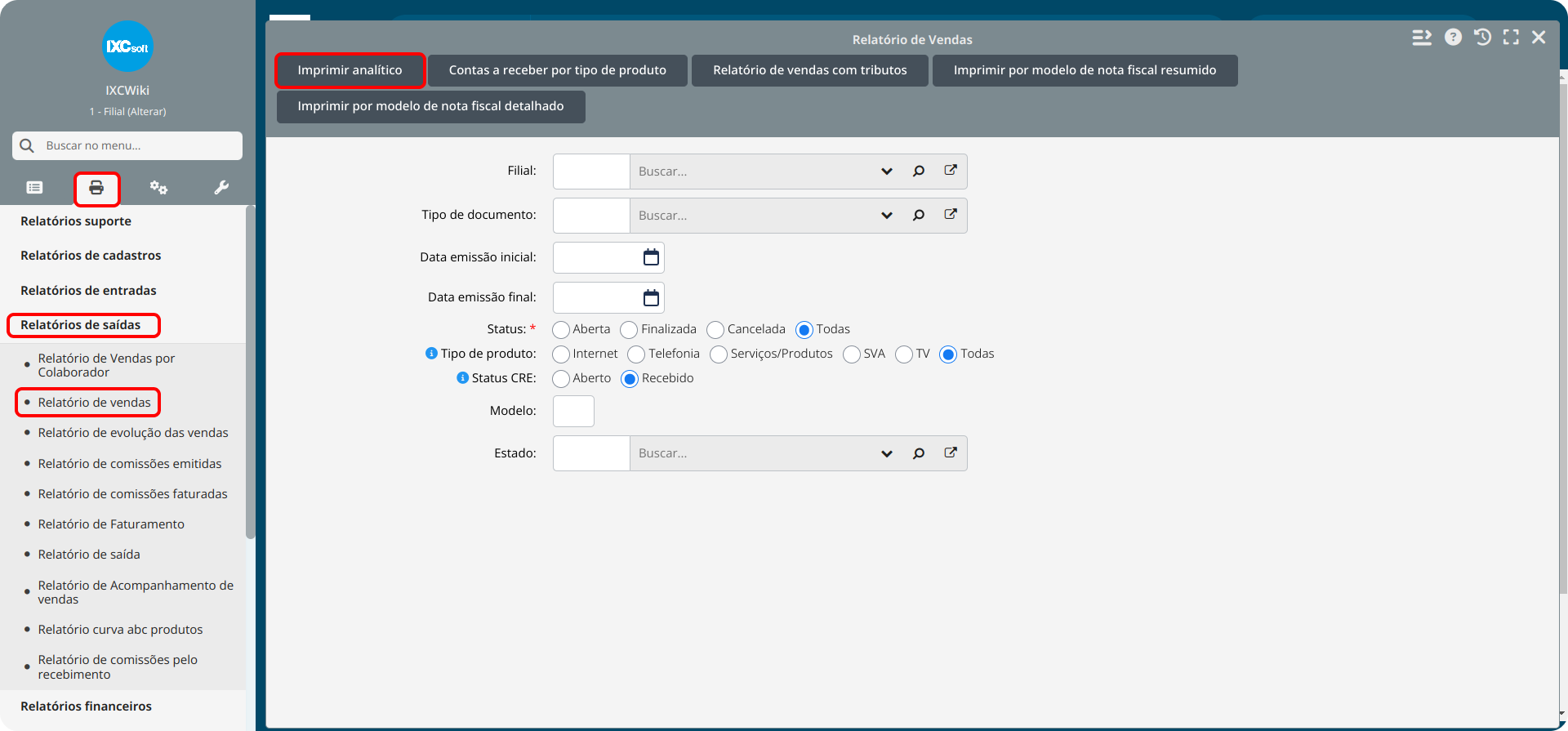Click Imprimir por modelo de nota fiscal detalhado
Screen dimensions: 1568x731
[430, 106]
